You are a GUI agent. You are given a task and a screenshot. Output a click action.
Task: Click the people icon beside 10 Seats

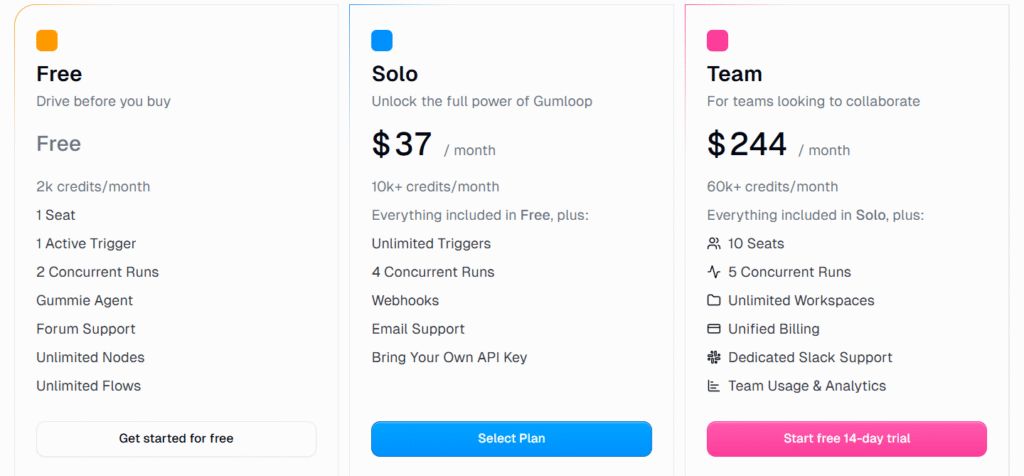[714, 243]
